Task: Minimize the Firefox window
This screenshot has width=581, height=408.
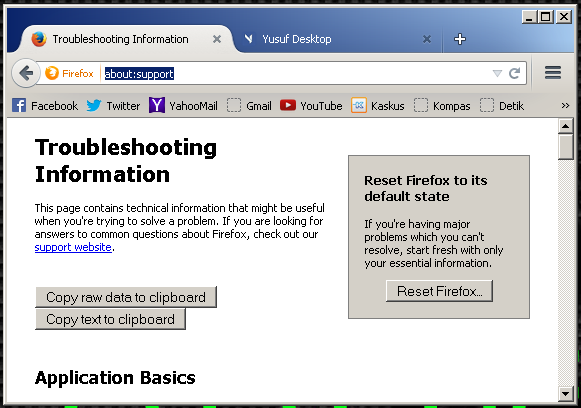Action: click(x=529, y=17)
